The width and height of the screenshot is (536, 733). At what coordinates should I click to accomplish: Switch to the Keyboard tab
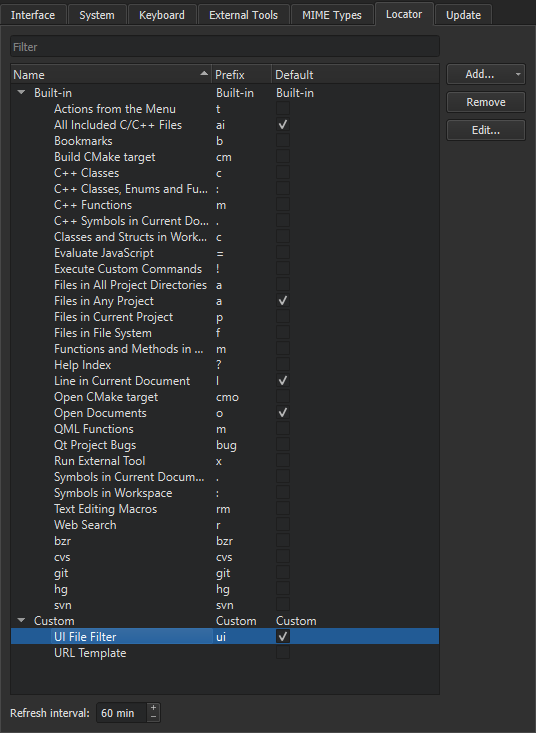click(162, 15)
